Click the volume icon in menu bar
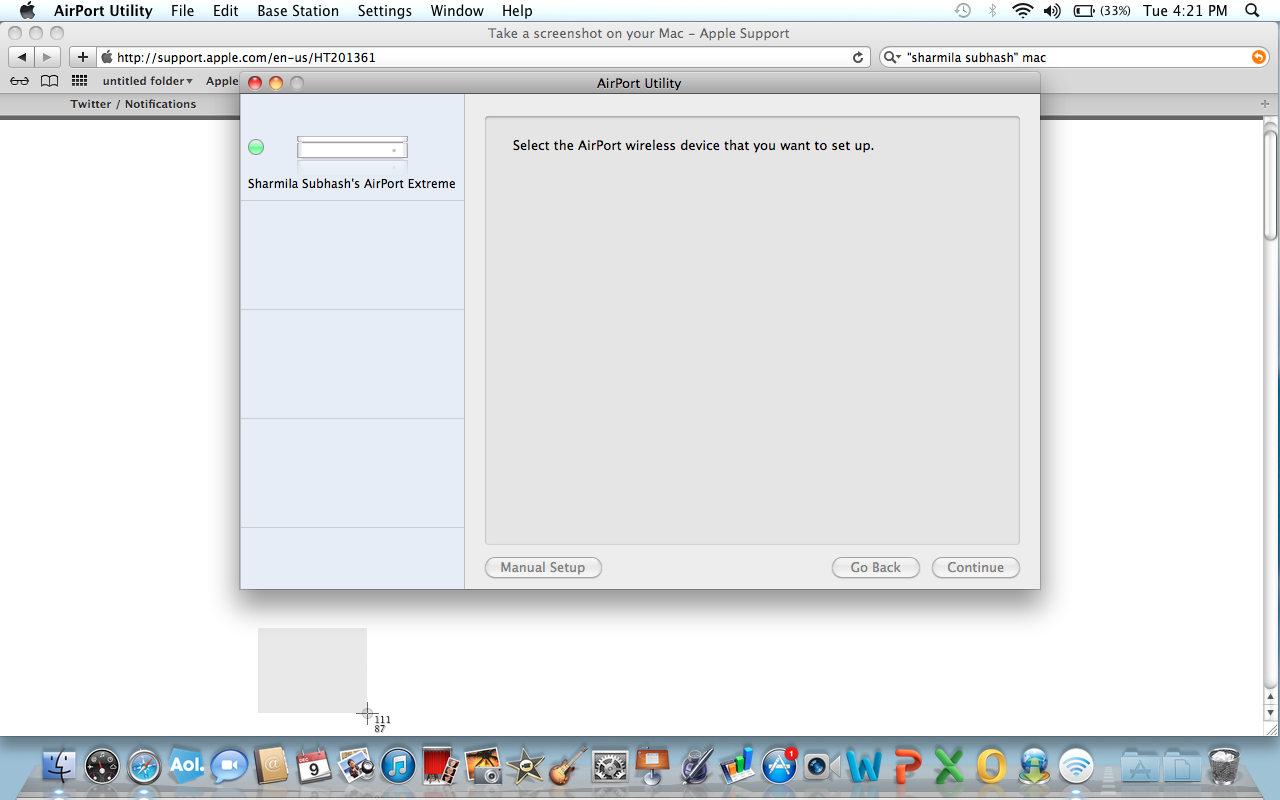This screenshot has height=800, width=1280. point(1052,11)
